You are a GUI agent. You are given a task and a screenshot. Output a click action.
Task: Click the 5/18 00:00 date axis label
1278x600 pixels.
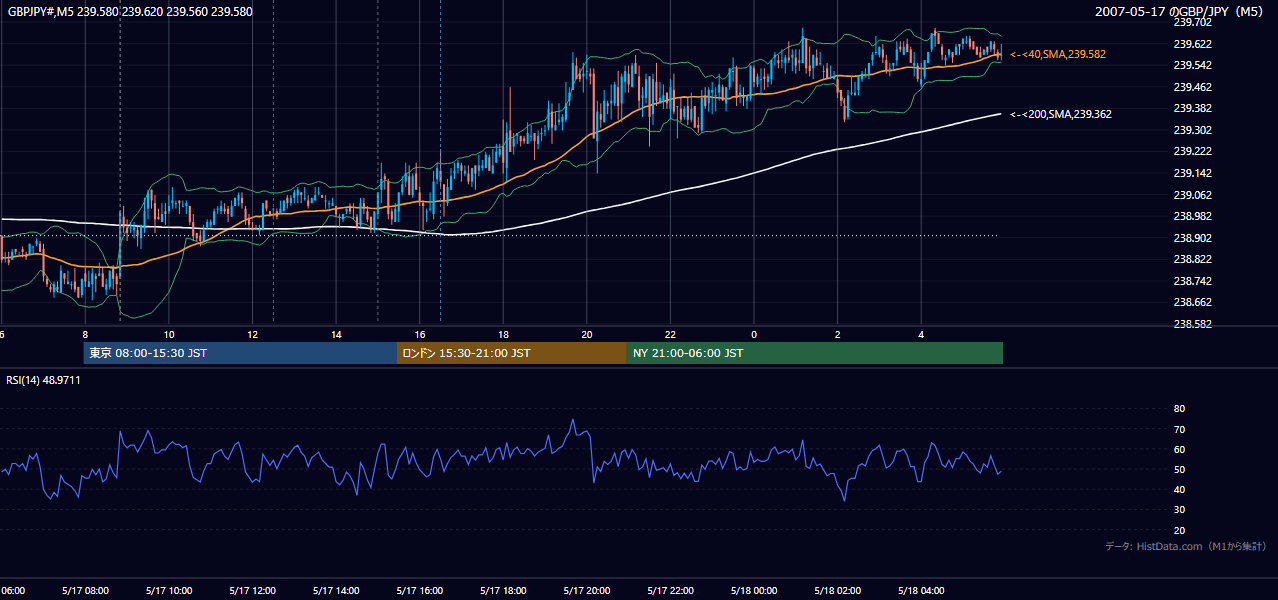pos(754,591)
